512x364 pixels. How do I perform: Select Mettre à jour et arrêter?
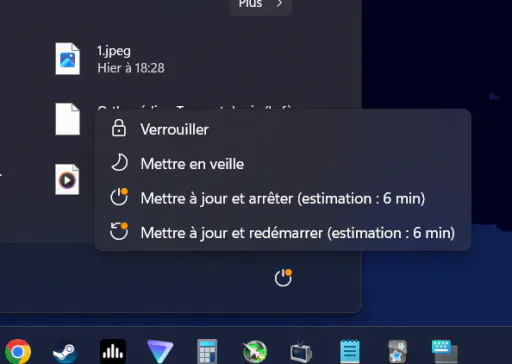(x=283, y=198)
